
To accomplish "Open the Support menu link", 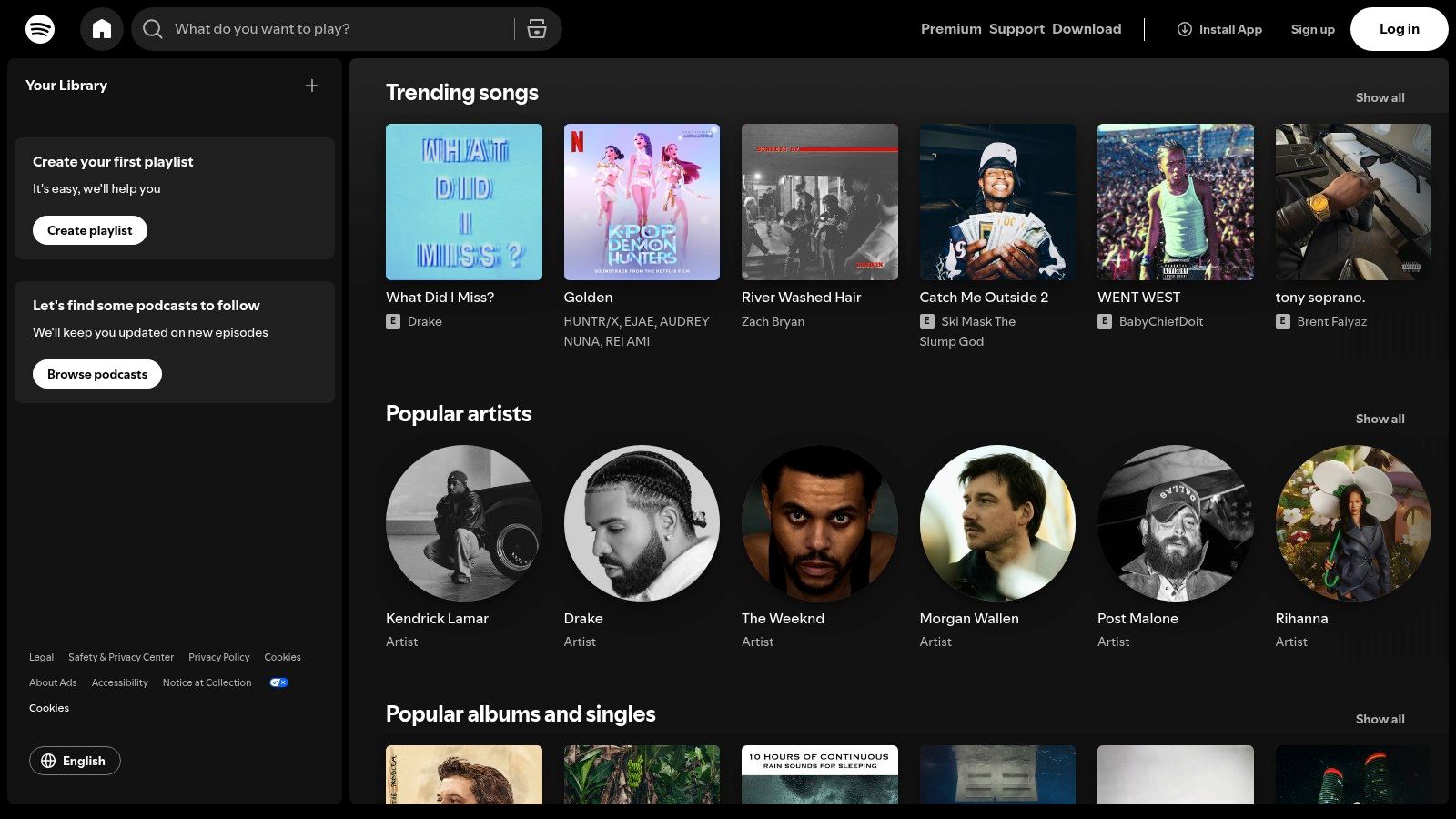I will 1016,29.
